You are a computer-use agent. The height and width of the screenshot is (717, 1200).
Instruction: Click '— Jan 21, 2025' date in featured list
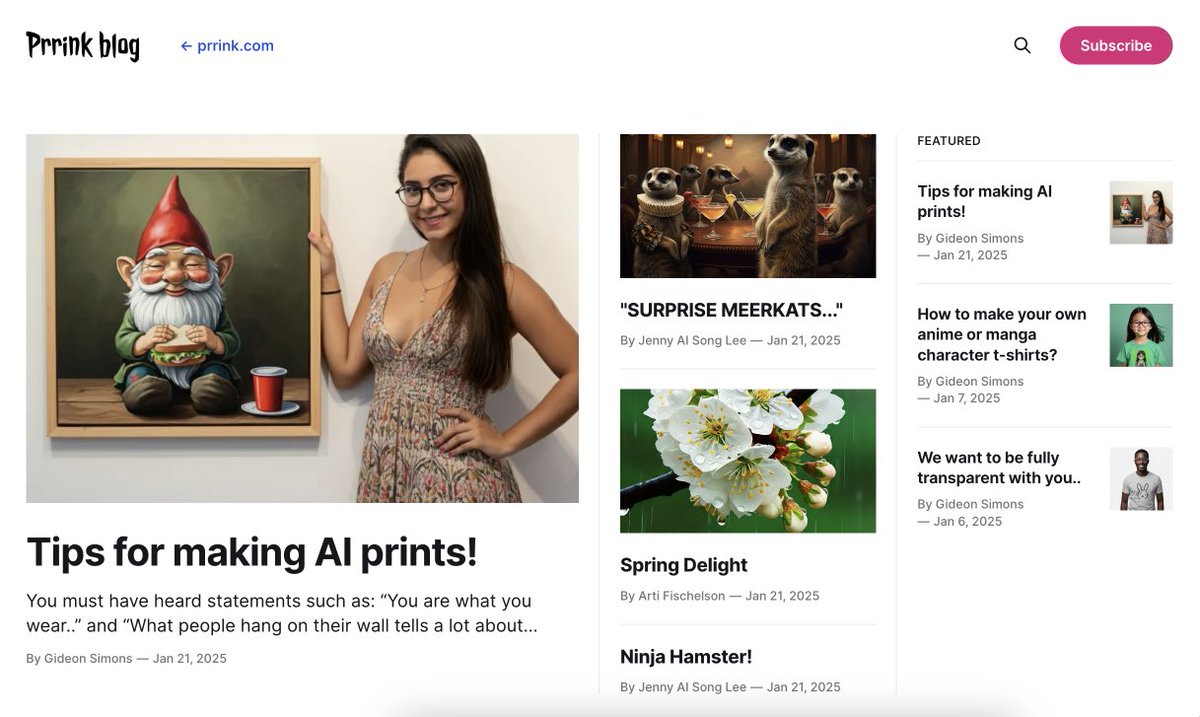click(962, 255)
